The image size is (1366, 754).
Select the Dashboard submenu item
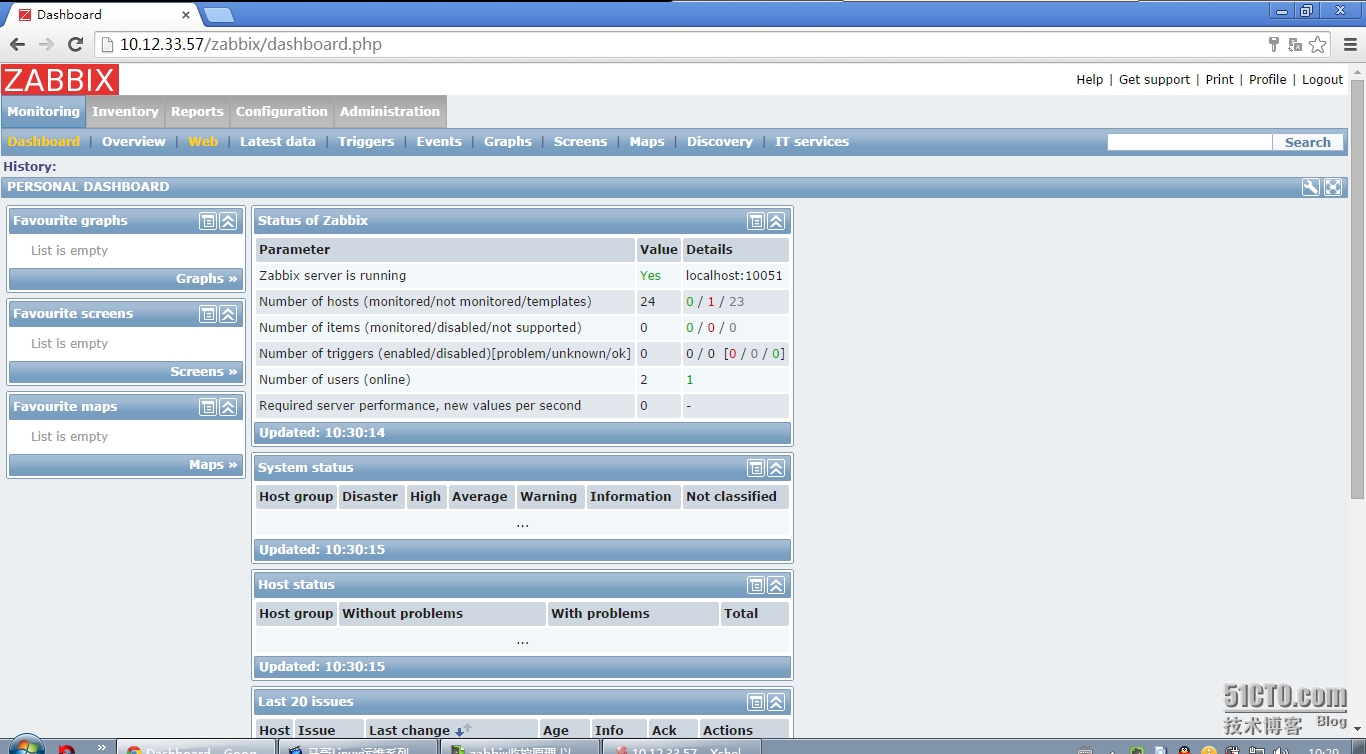(x=44, y=142)
